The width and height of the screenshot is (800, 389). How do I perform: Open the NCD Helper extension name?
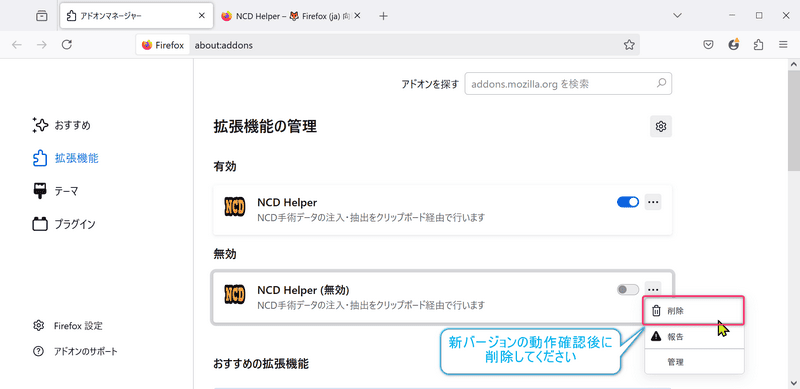coord(287,202)
